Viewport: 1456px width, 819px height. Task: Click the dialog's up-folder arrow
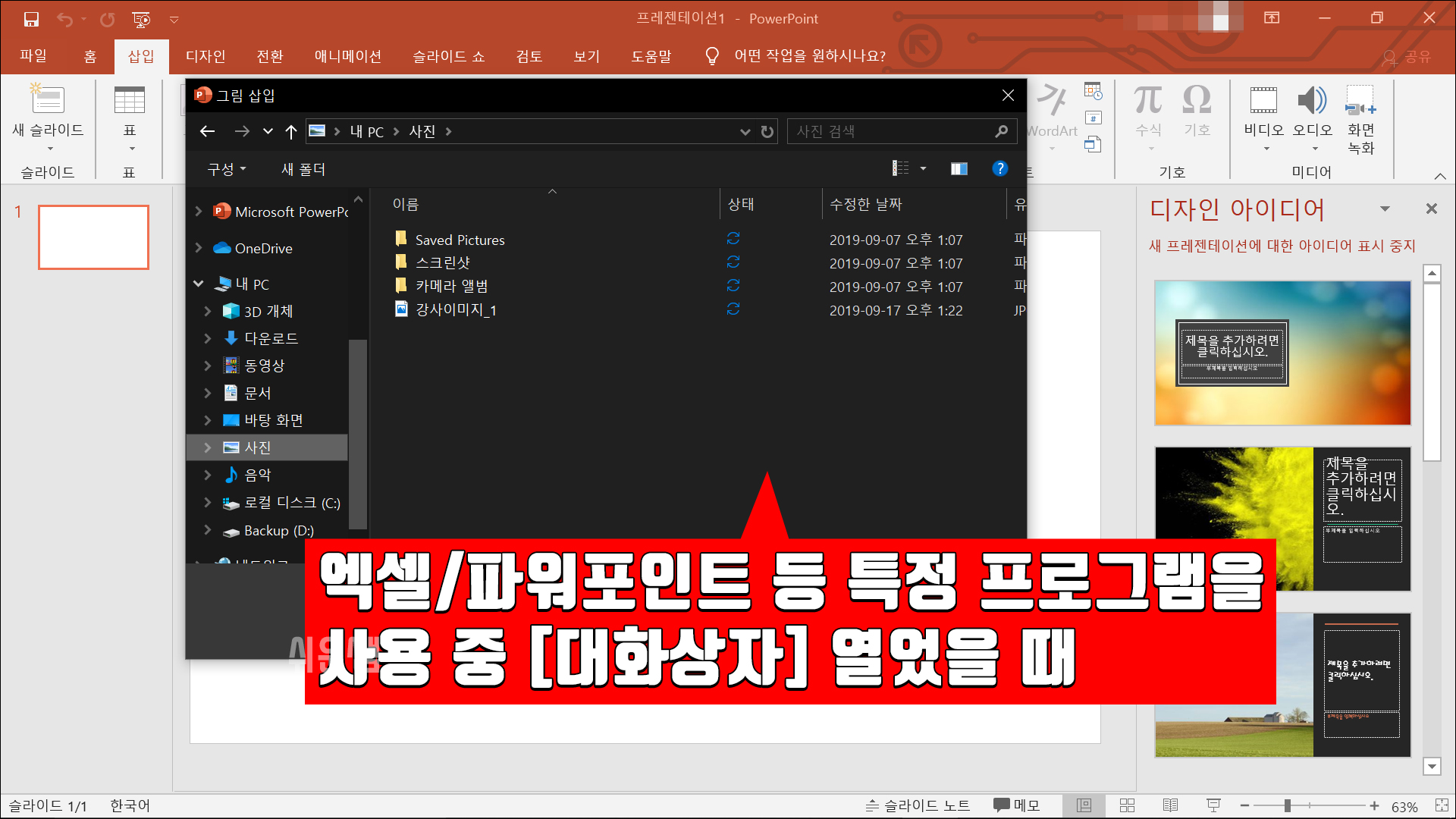click(x=290, y=132)
